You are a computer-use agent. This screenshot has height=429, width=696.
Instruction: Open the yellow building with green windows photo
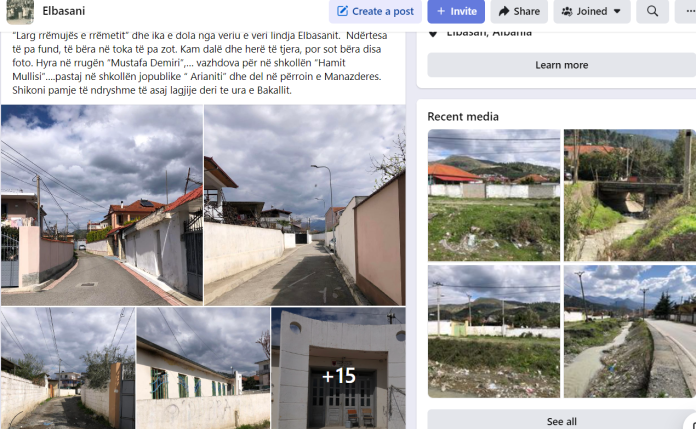click(x=203, y=368)
